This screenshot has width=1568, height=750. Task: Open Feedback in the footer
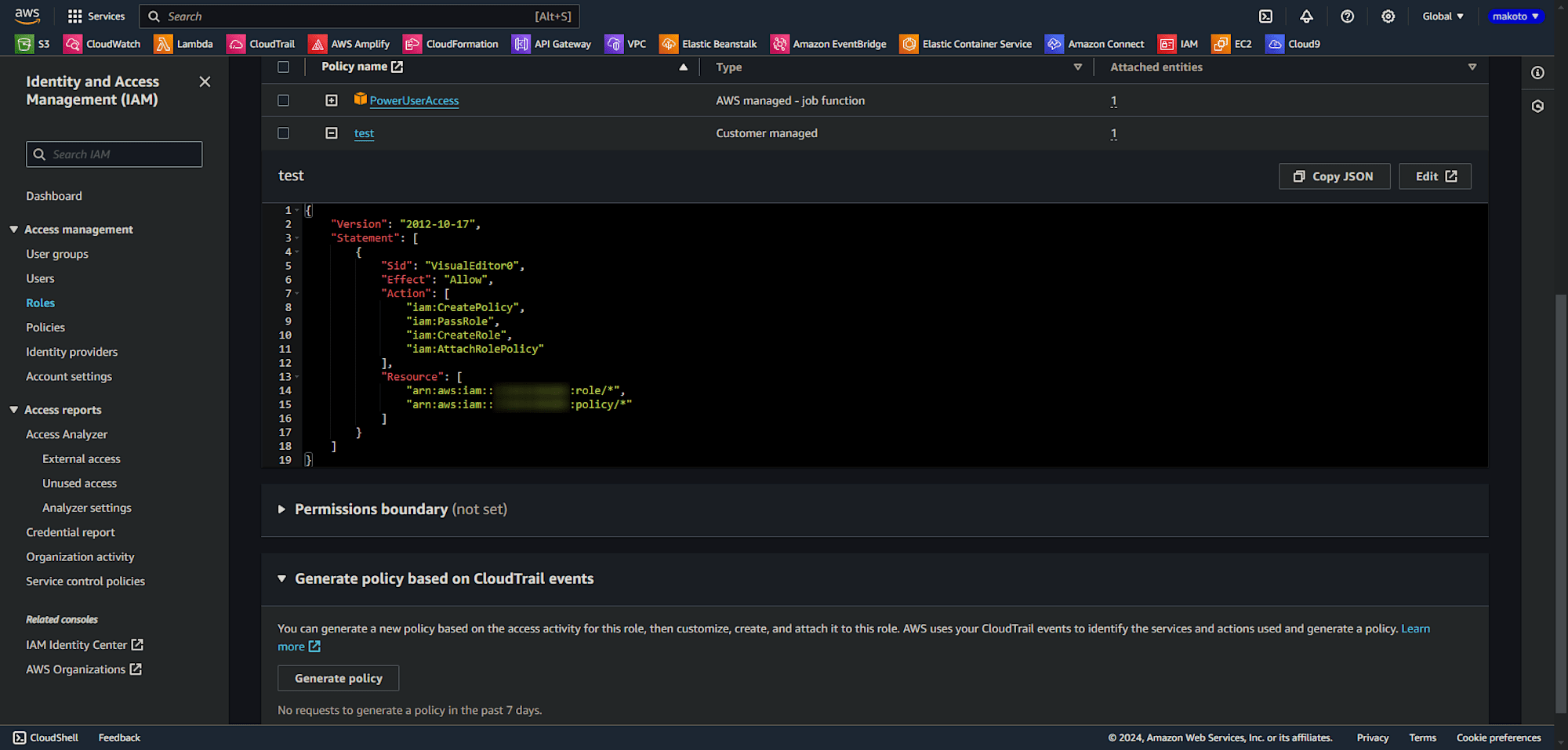pos(119,737)
